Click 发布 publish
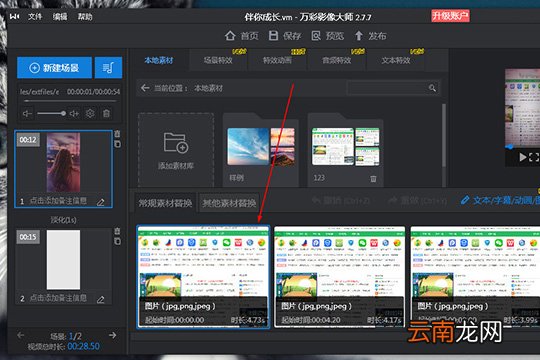The image size is (540, 360). 371,35
